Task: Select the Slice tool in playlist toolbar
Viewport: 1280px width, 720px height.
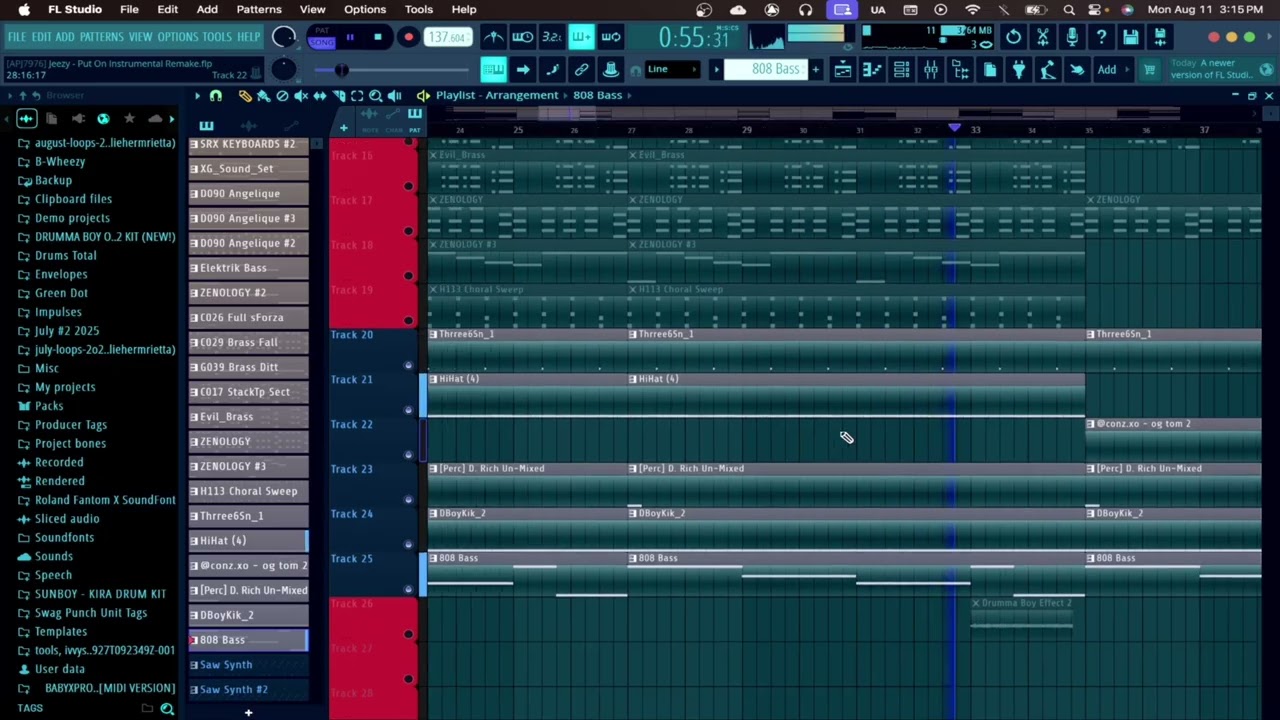Action: pyautogui.click(x=338, y=95)
